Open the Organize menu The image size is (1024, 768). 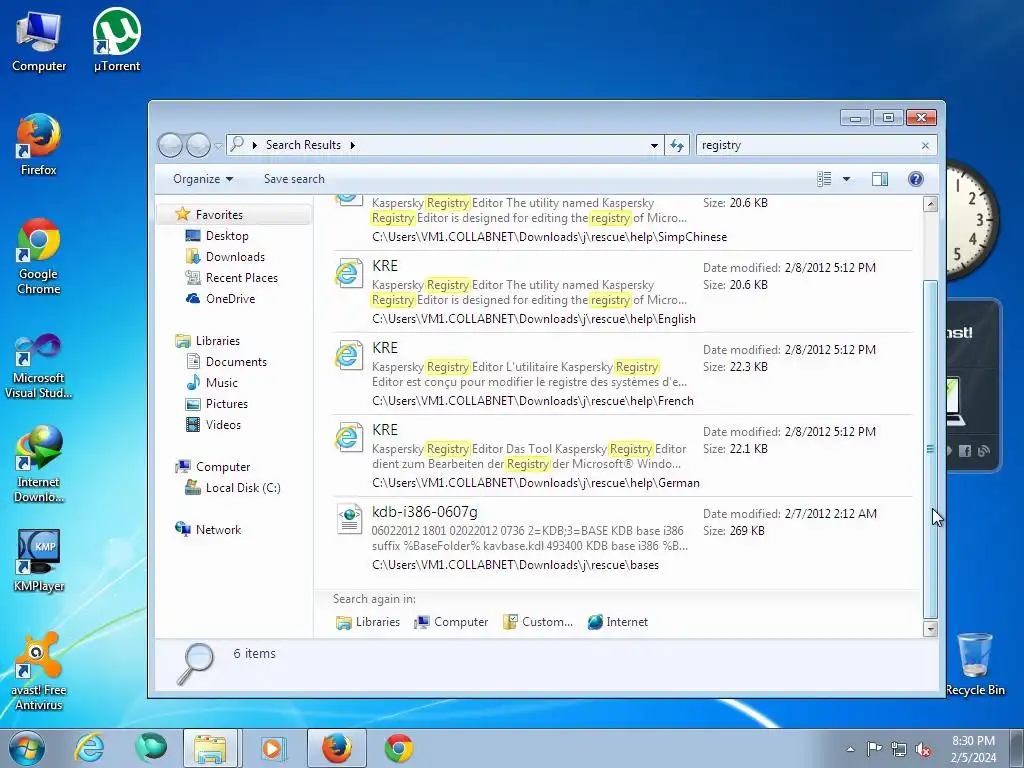(x=202, y=179)
